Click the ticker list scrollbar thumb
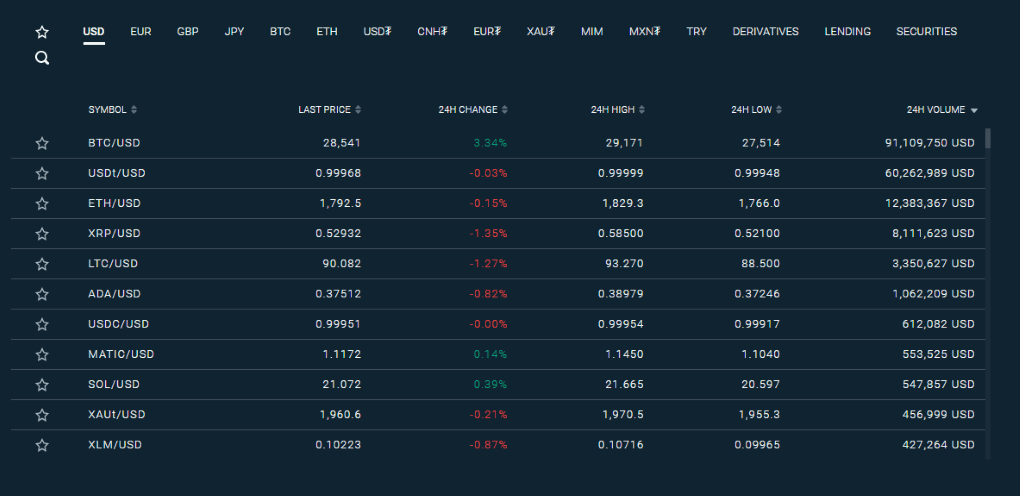The width and height of the screenshot is (1020, 496). pos(988,139)
